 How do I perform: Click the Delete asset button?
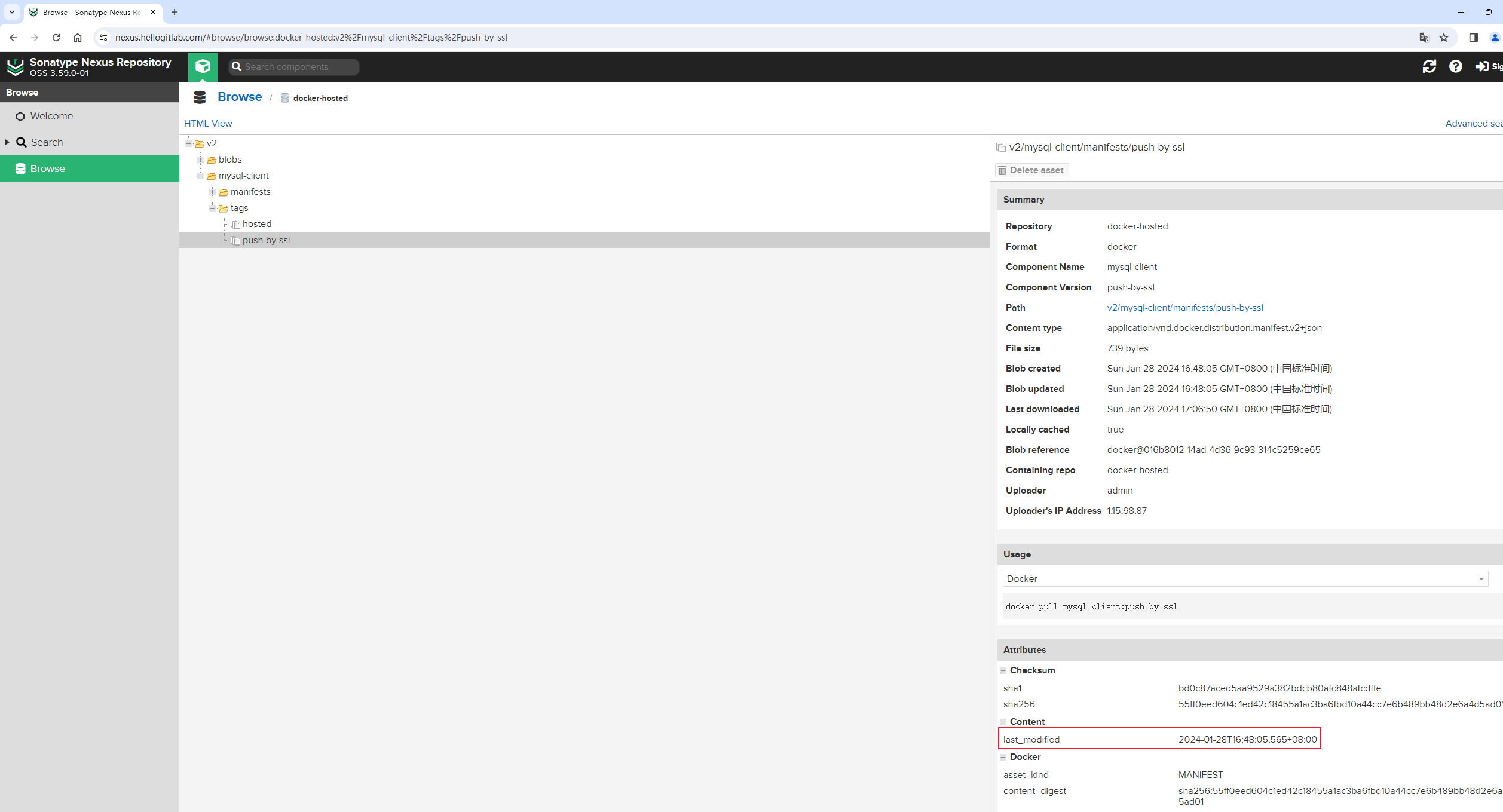[1032, 170]
